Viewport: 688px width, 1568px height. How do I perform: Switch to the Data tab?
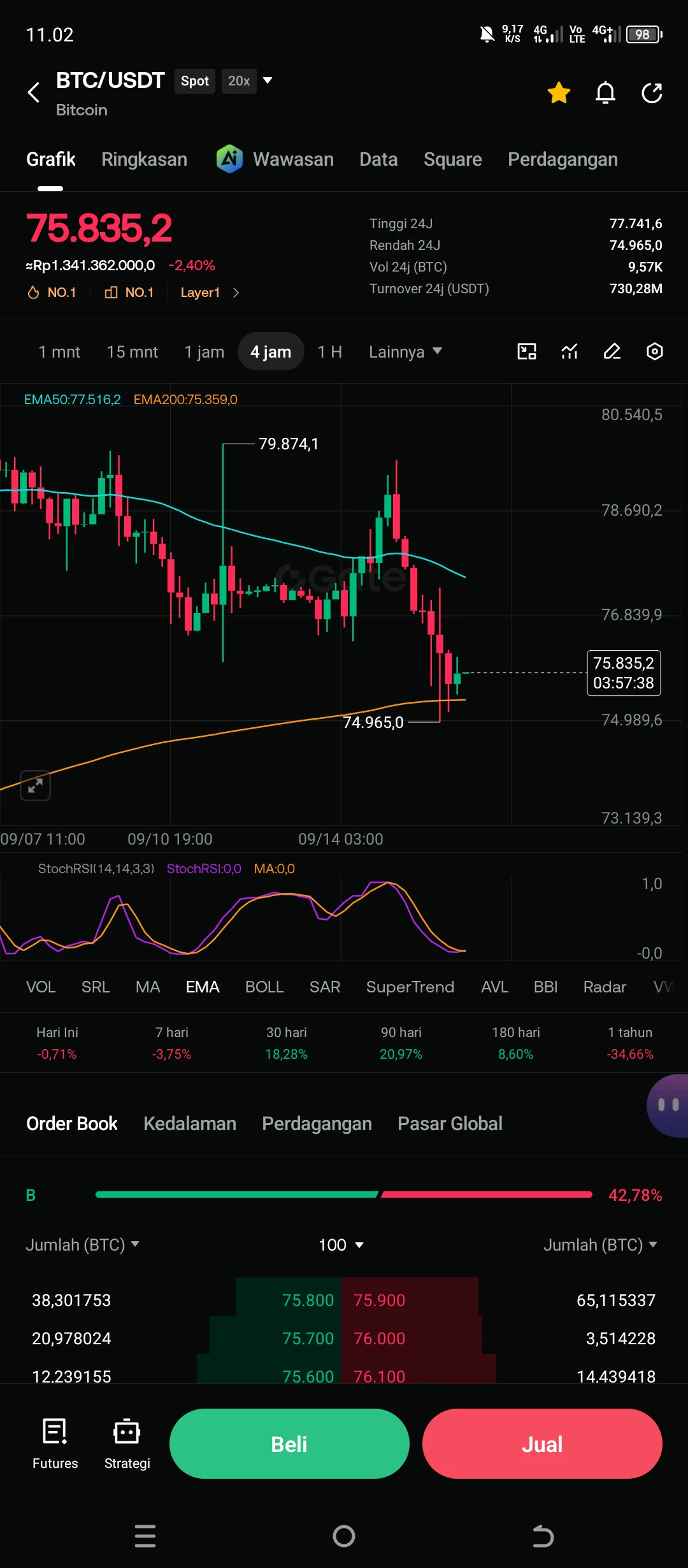point(378,159)
